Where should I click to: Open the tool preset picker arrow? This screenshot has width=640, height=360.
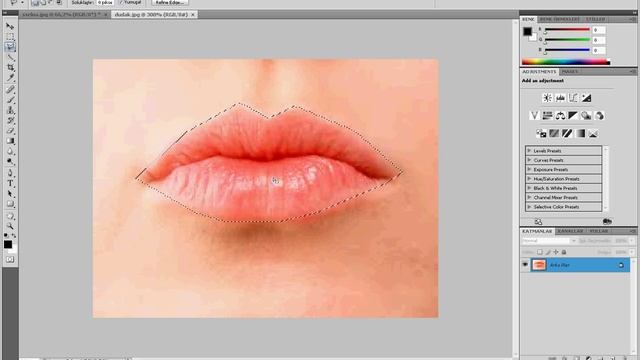pos(22,2)
